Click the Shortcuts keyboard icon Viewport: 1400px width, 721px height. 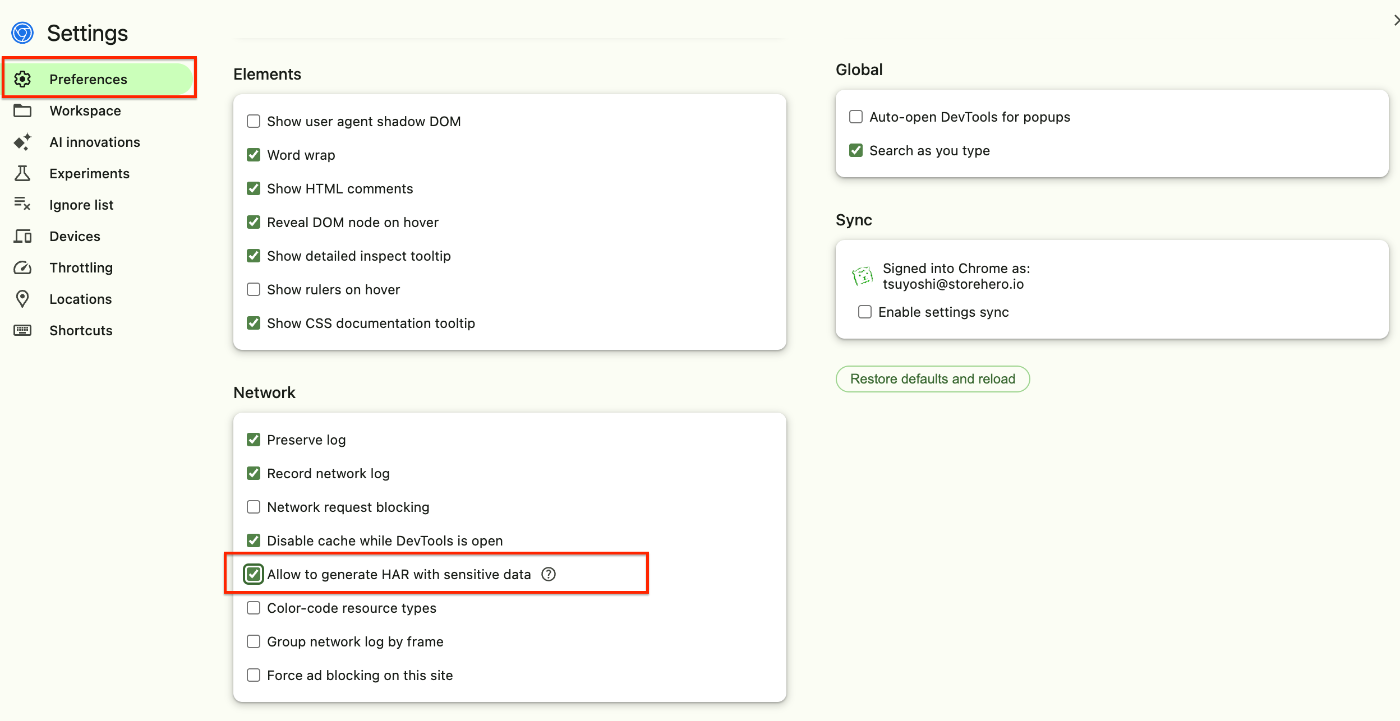[x=22, y=330]
